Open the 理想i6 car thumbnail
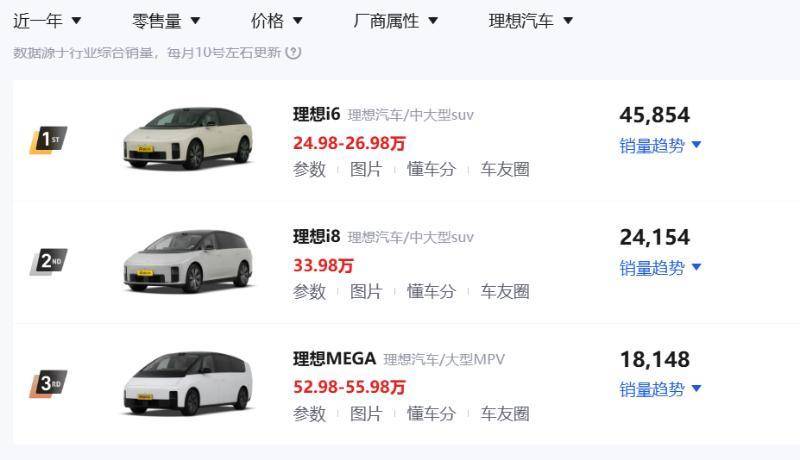The image size is (800, 460). click(188, 140)
